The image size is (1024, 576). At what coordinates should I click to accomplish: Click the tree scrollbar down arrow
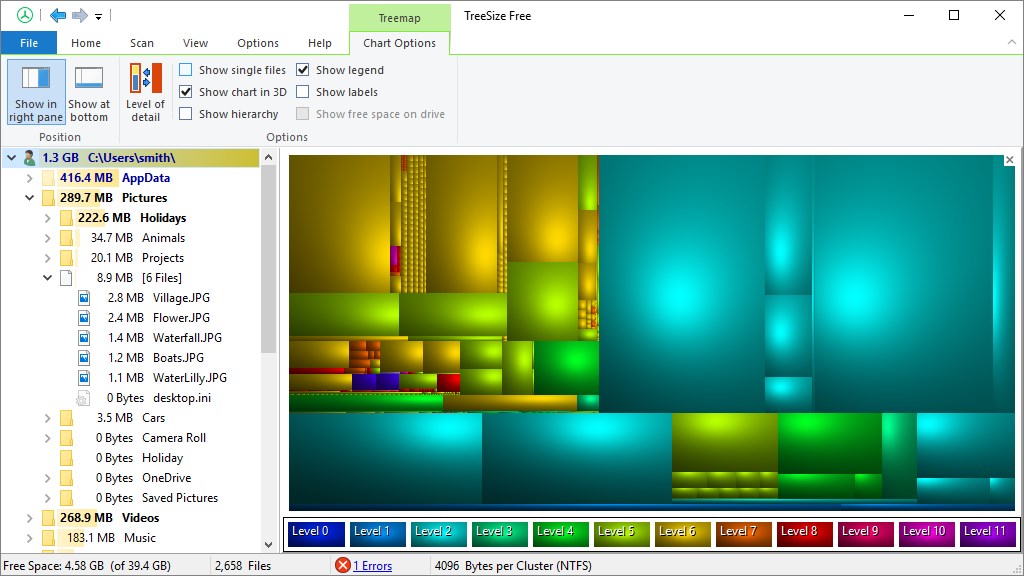coord(268,545)
